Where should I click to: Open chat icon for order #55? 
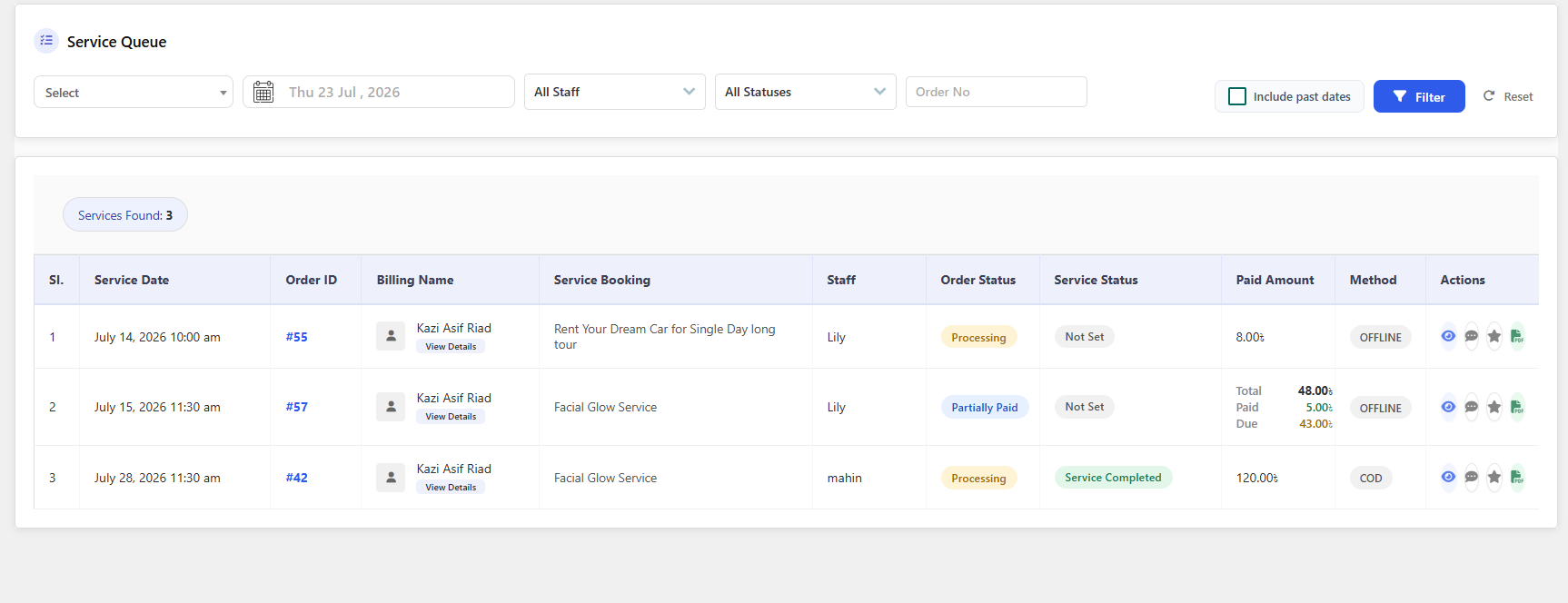point(1471,336)
